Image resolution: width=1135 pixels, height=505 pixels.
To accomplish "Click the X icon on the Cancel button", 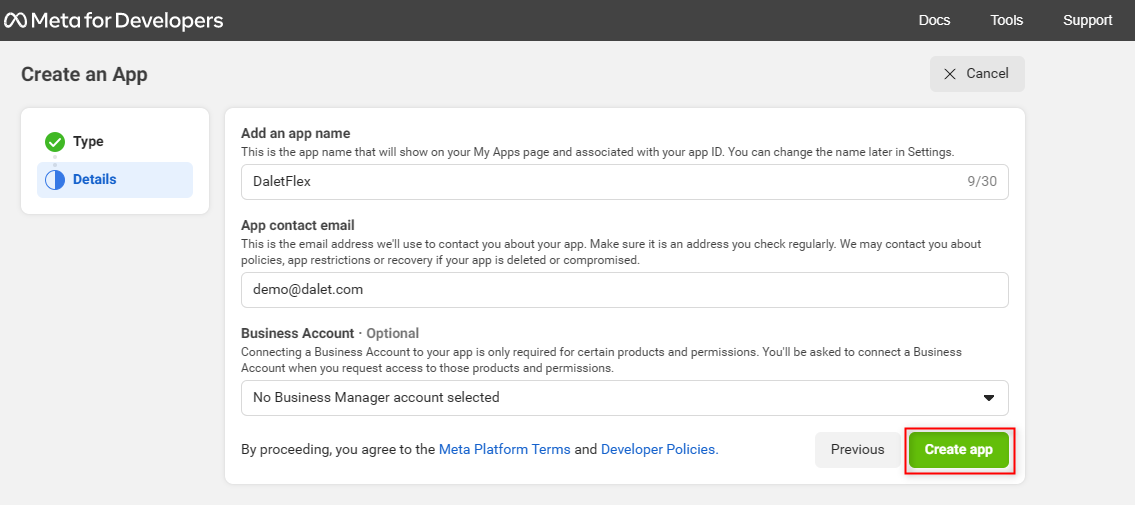I will [x=950, y=74].
